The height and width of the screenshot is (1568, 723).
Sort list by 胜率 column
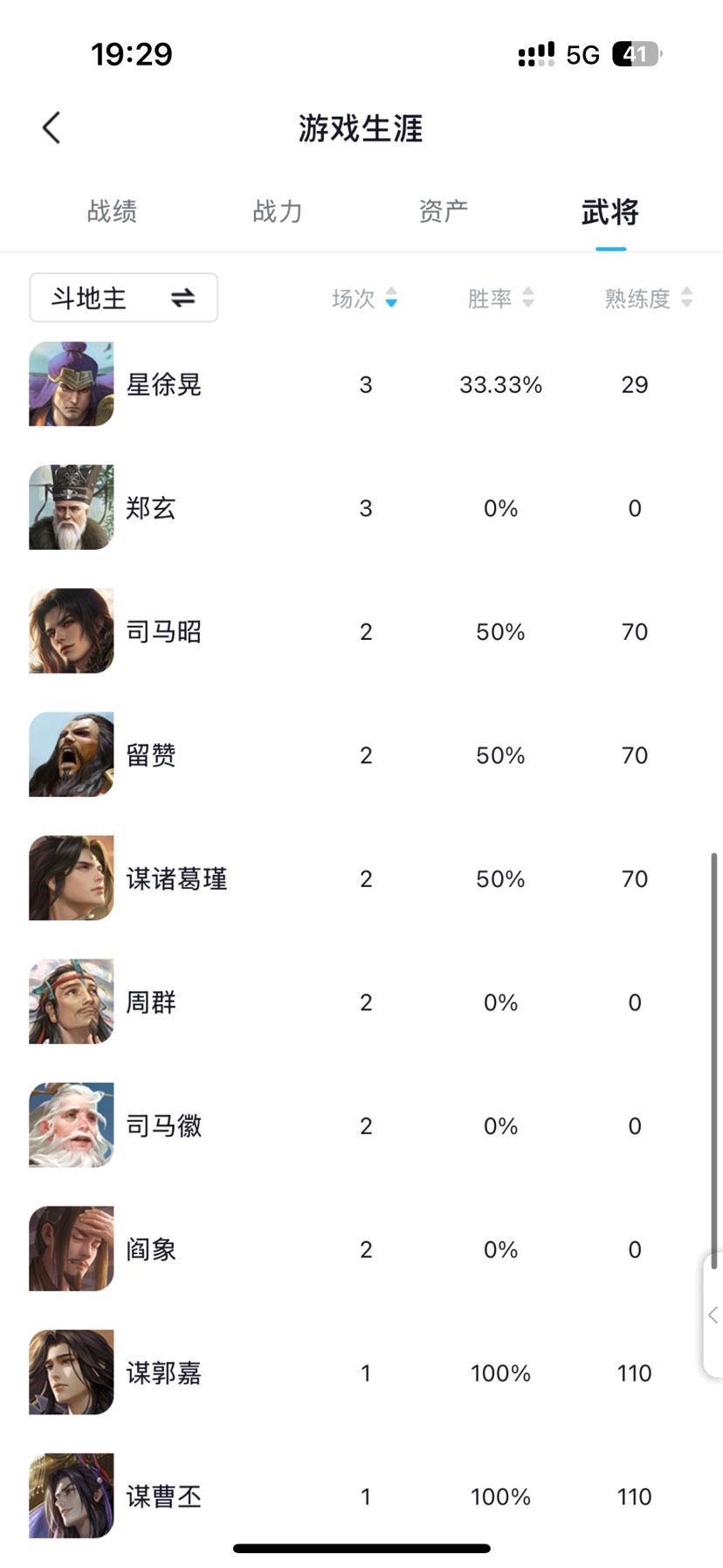(500, 299)
